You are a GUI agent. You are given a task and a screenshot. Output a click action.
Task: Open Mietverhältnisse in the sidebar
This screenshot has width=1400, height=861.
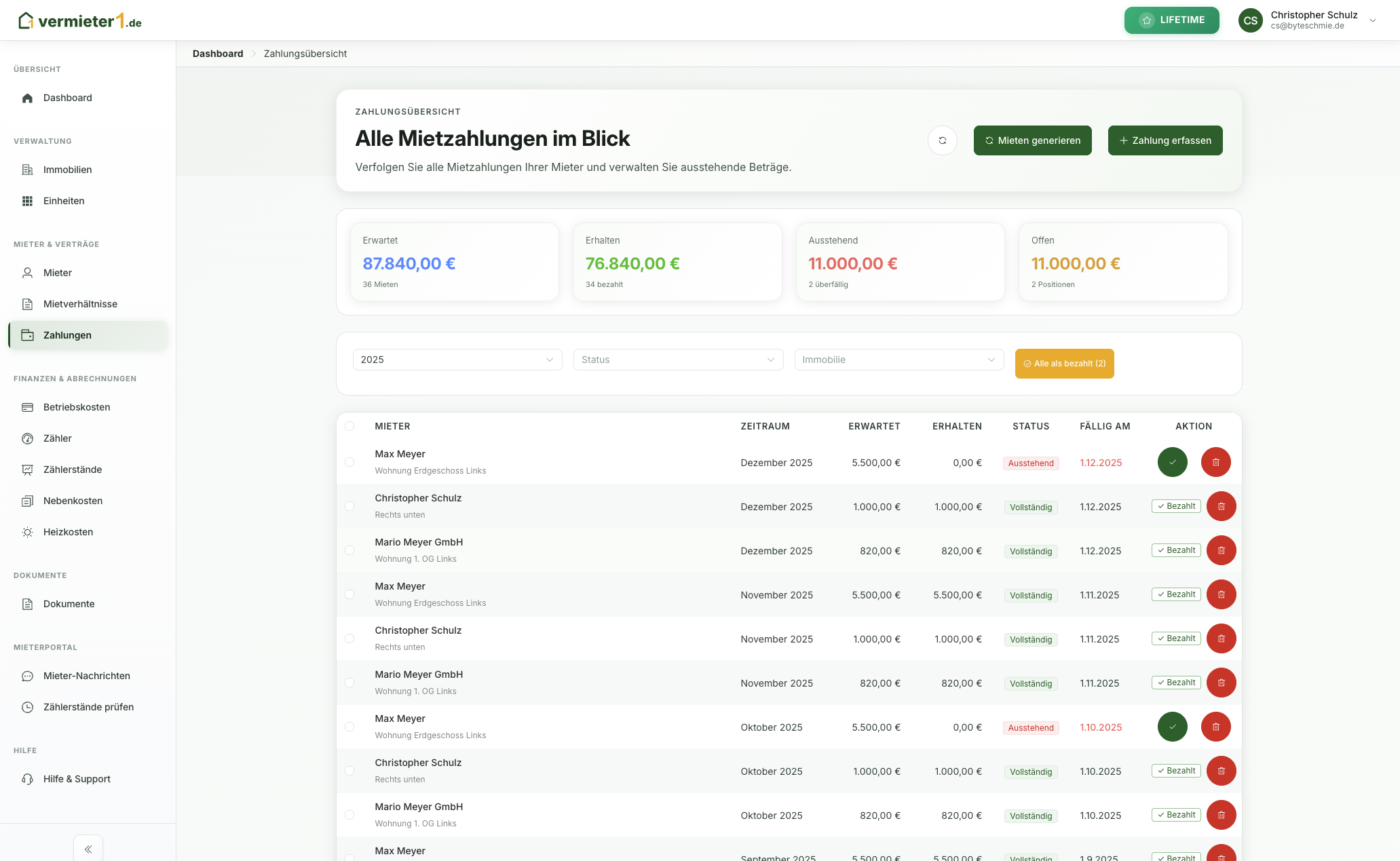click(x=80, y=304)
